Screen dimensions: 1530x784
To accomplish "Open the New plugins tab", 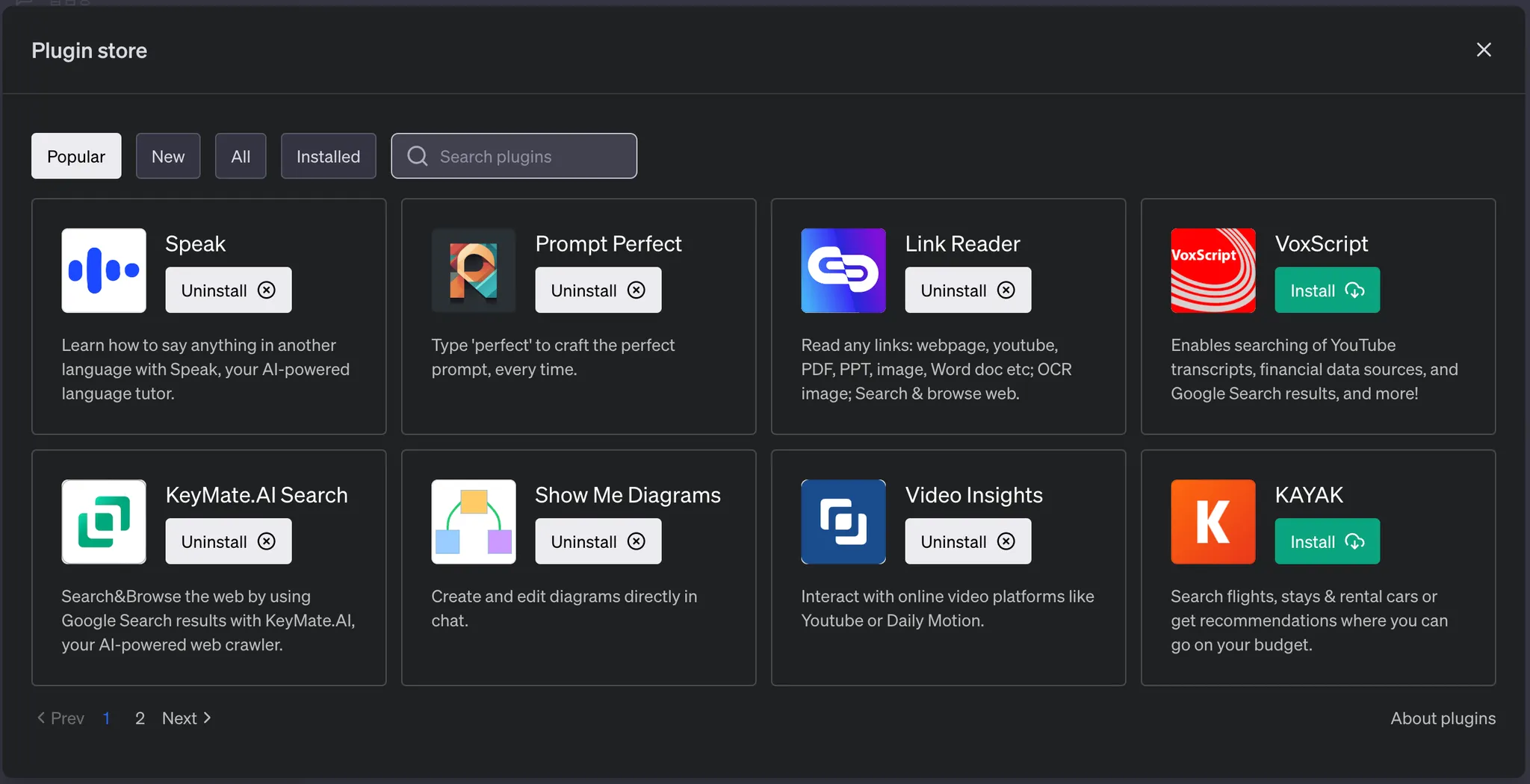I will click(168, 156).
